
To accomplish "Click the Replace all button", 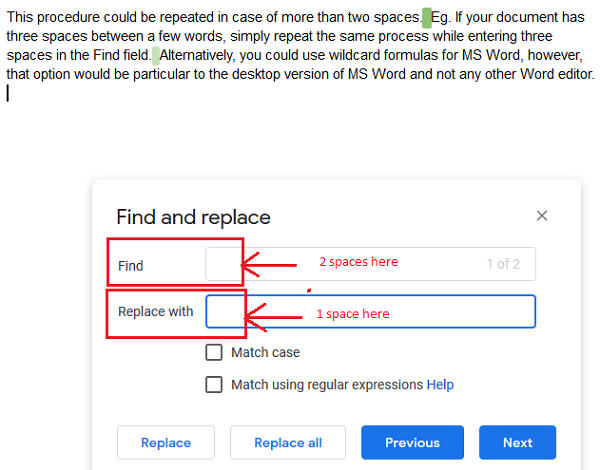I will pos(288,443).
